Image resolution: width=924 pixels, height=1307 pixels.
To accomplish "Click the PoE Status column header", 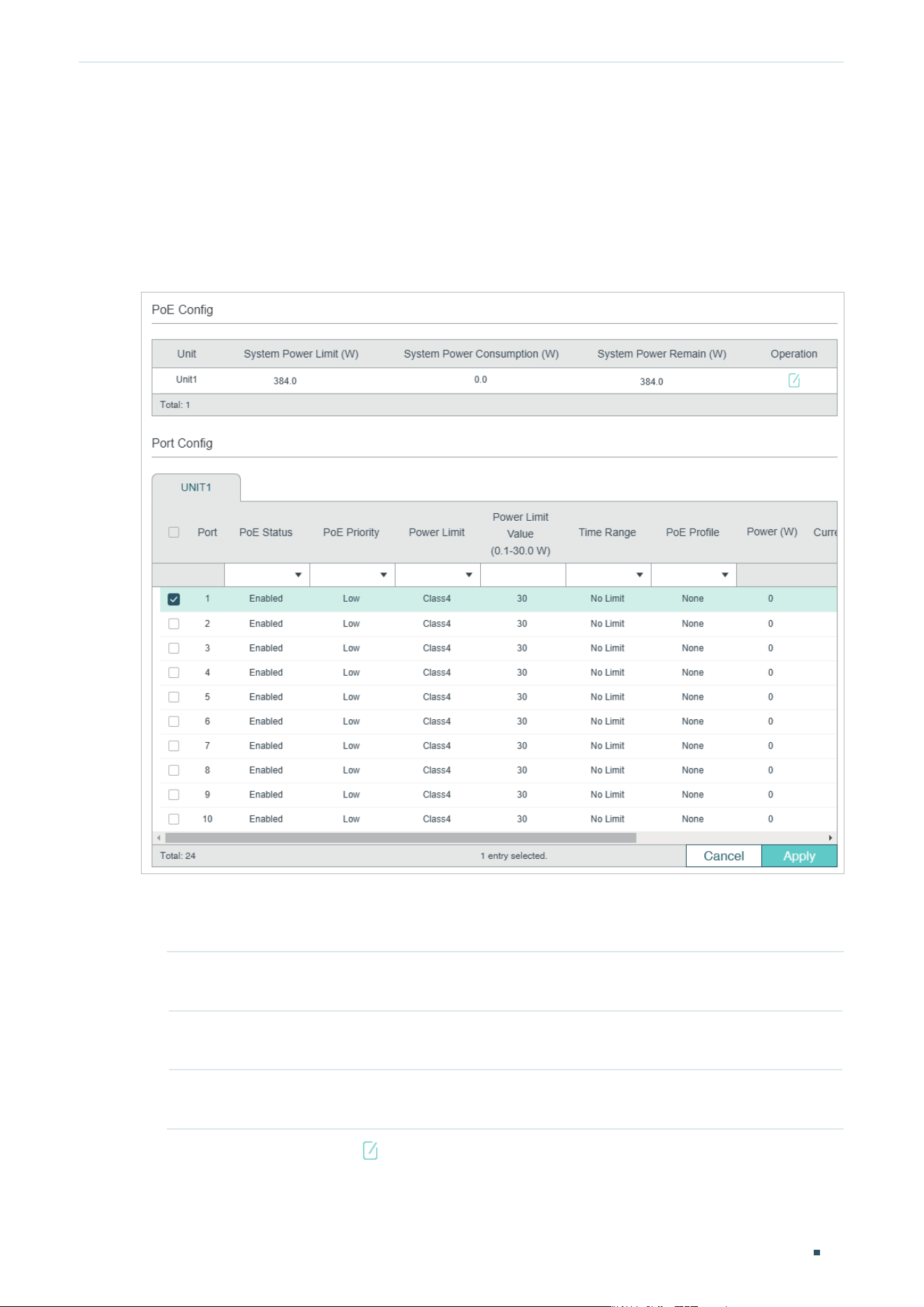I will [266, 532].
